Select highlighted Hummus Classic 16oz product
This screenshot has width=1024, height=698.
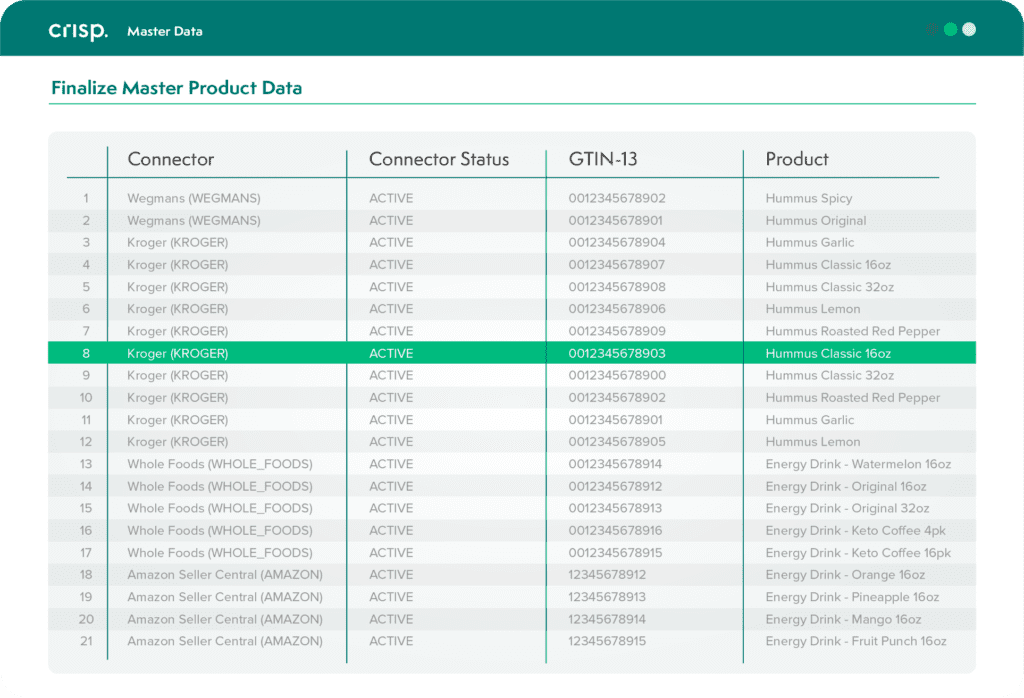click(x=828, y=353)
